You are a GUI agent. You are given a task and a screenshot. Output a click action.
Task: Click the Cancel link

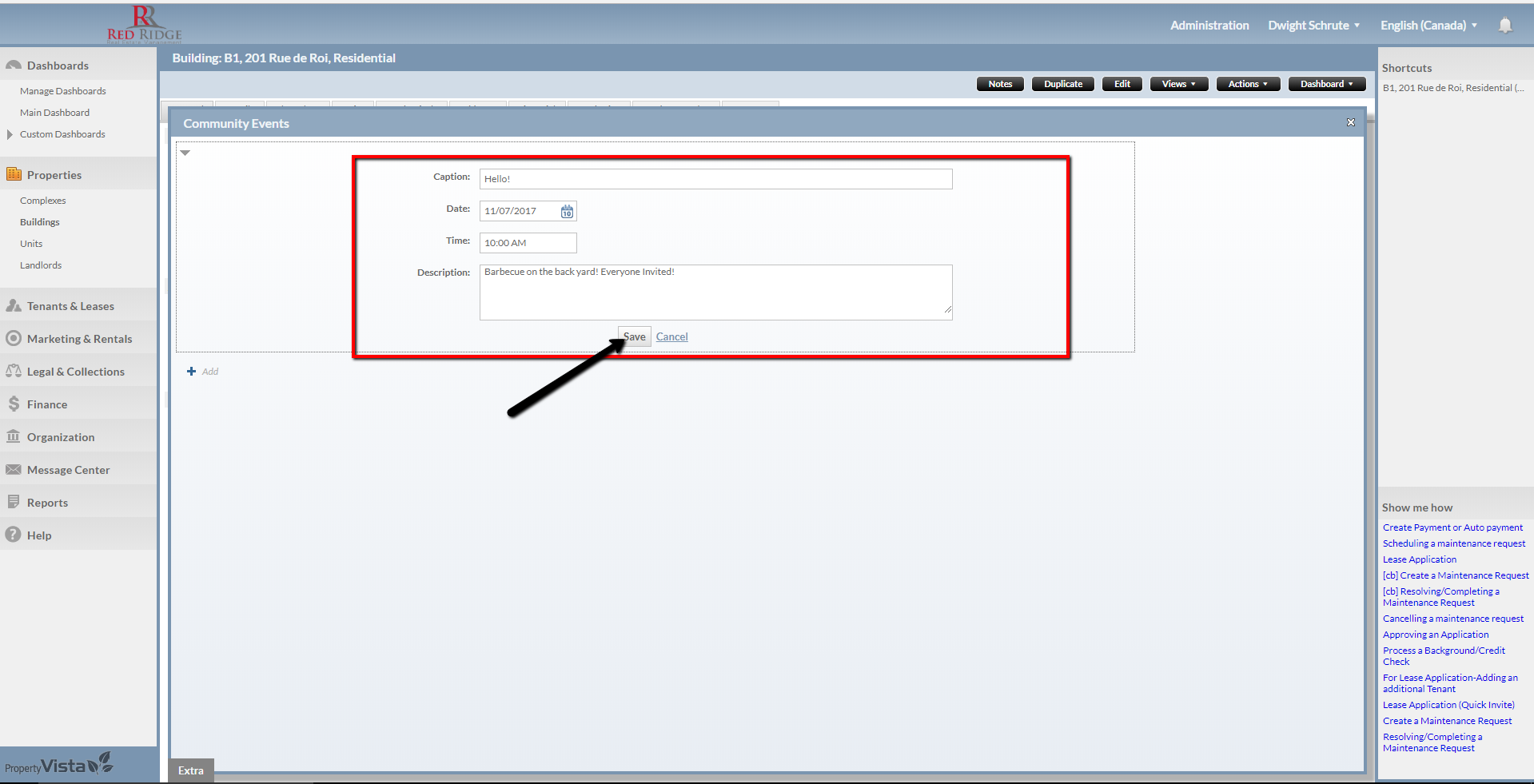(671, 336)
